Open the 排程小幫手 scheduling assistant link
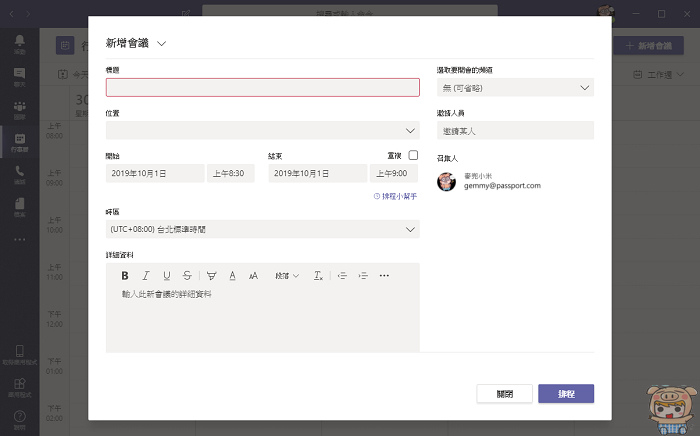This screenshot has height=436, width=700. 395,197
